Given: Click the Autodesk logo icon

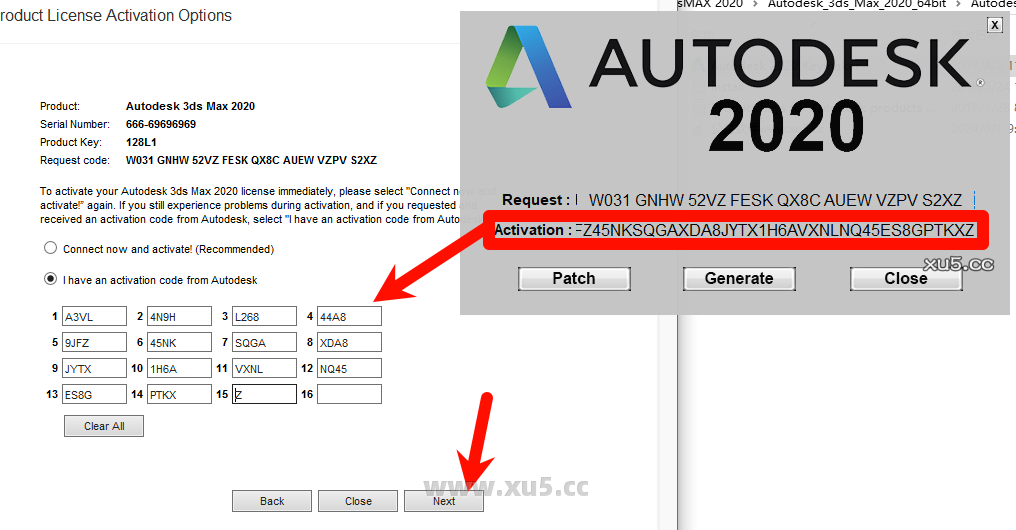Looking at the screenshot, I should (x=529, y=68).
